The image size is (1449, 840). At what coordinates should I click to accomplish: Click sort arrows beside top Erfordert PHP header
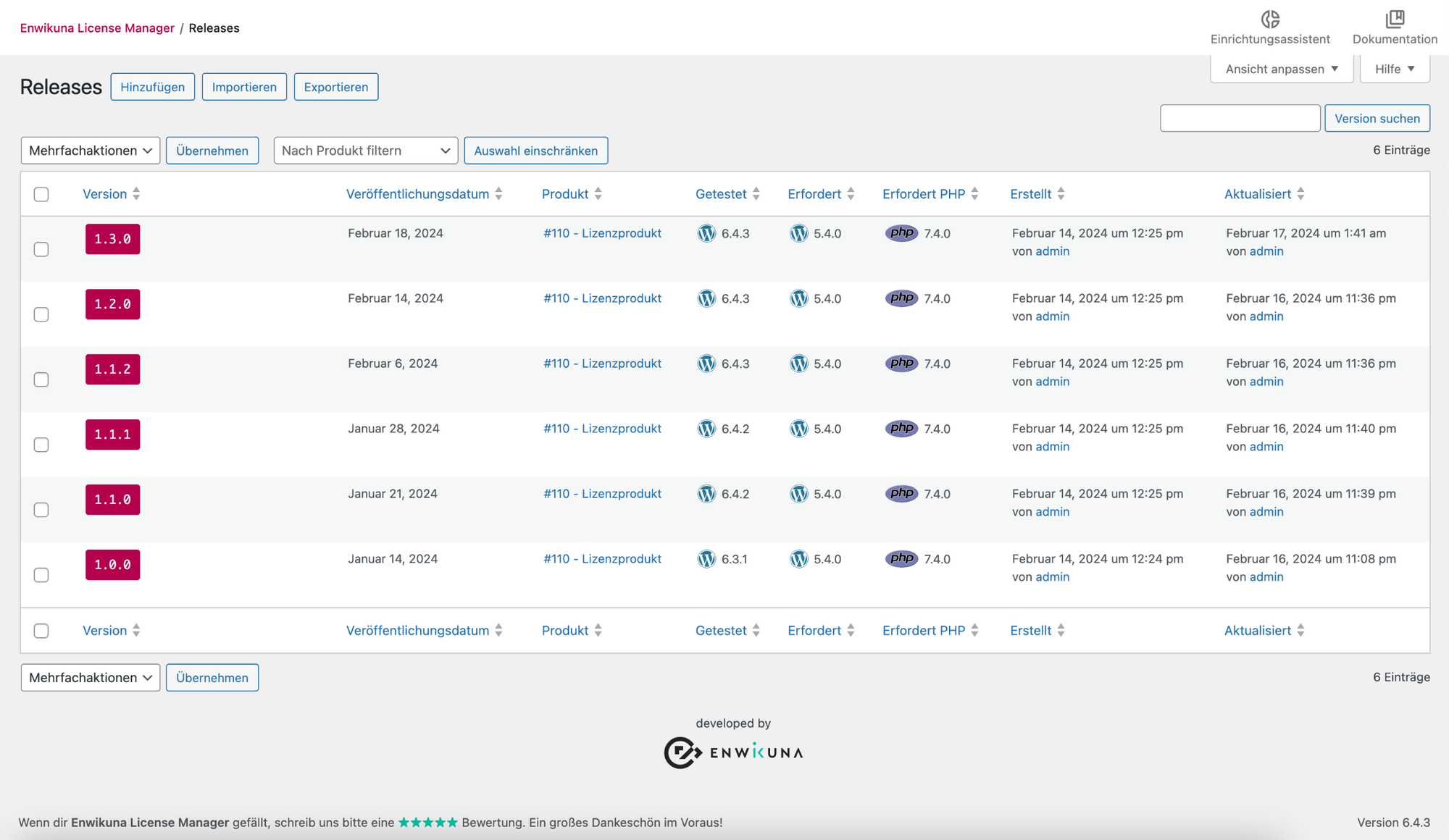[x=975, y=194]
